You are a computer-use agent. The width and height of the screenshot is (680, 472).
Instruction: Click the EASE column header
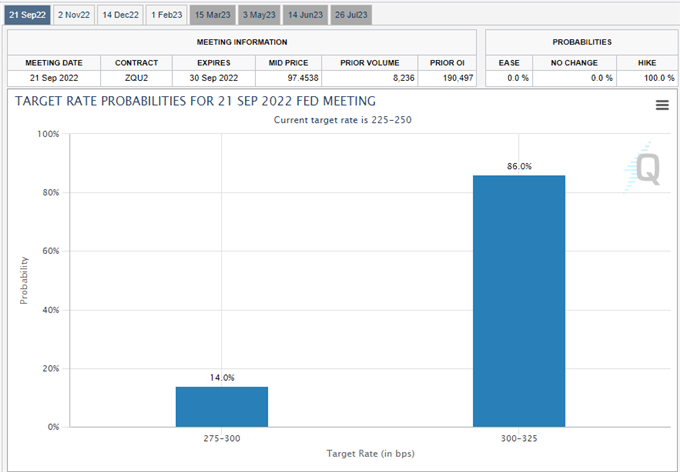click(509, 63)
